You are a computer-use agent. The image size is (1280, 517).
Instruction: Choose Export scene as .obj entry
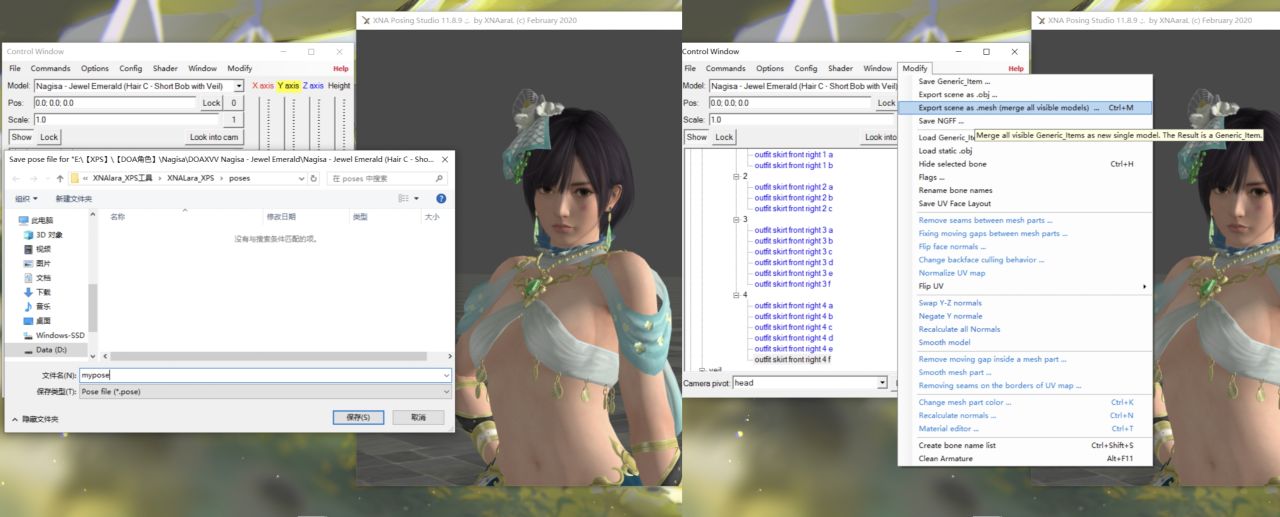(1025, 94)
